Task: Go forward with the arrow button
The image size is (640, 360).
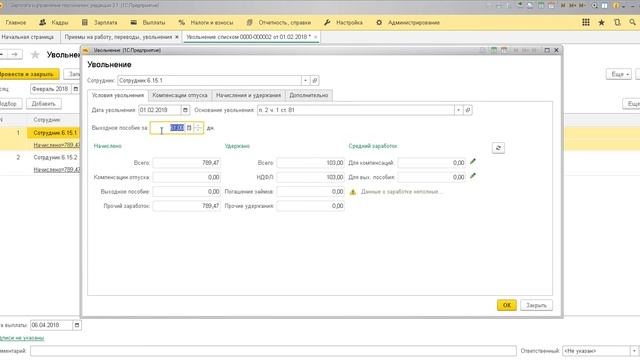Action: coord(15,54)
